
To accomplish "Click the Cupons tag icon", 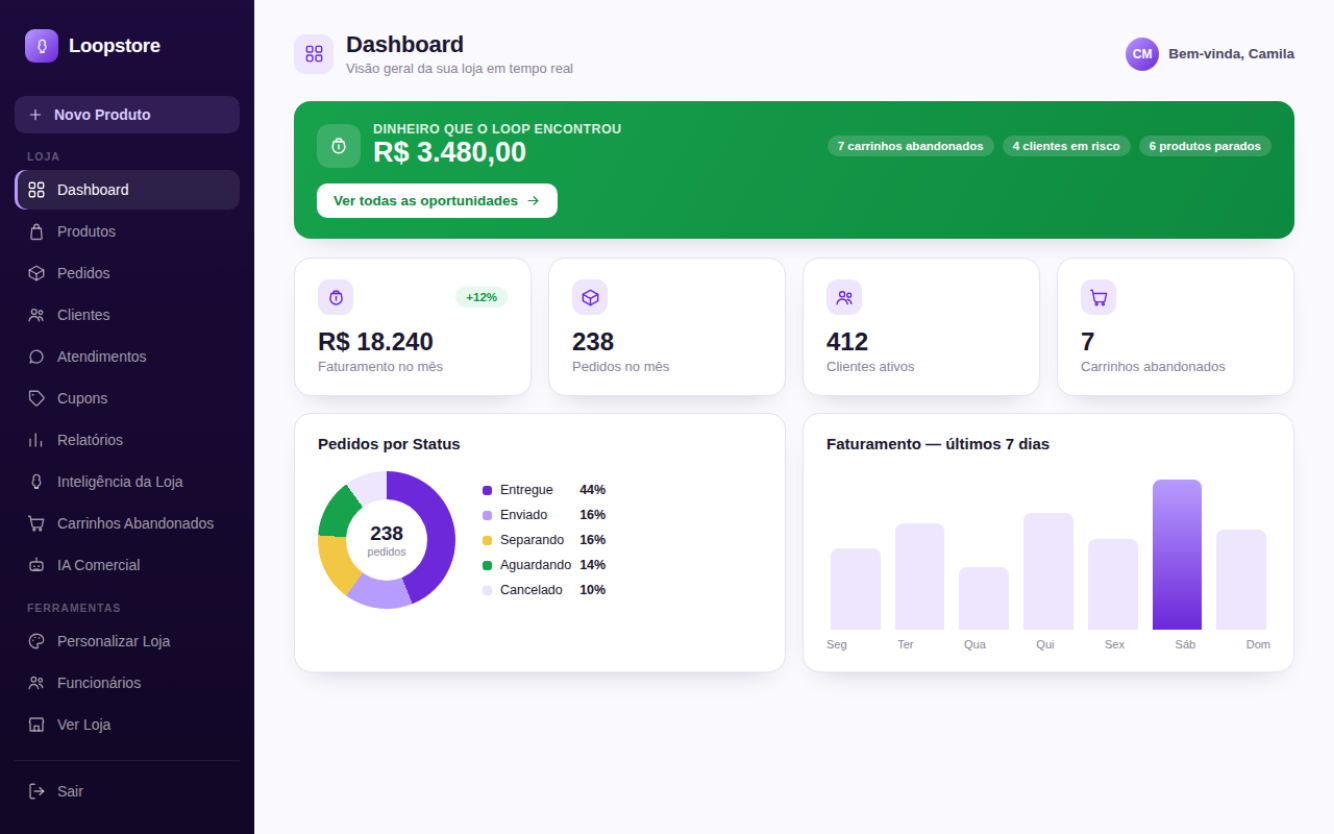I will (x=37, y=398).
